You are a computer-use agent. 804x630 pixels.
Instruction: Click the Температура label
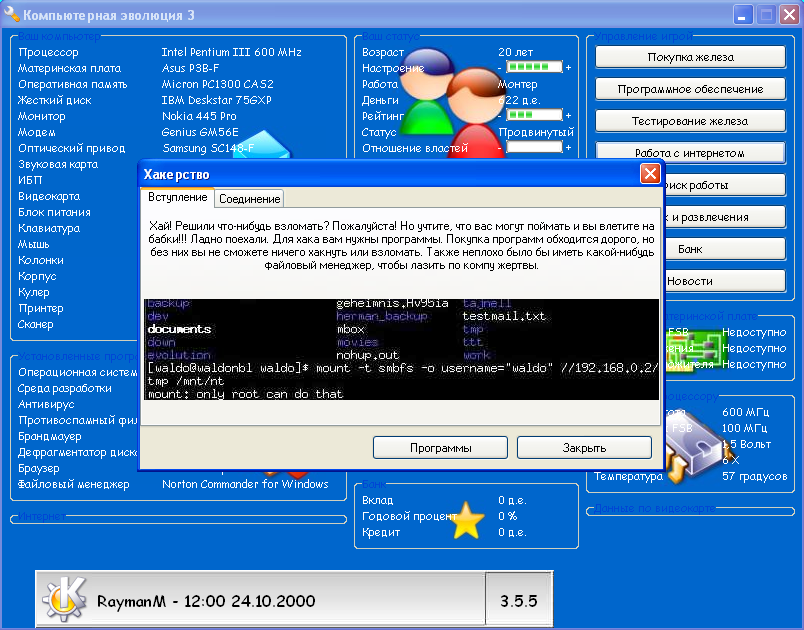tap(628, 476)
